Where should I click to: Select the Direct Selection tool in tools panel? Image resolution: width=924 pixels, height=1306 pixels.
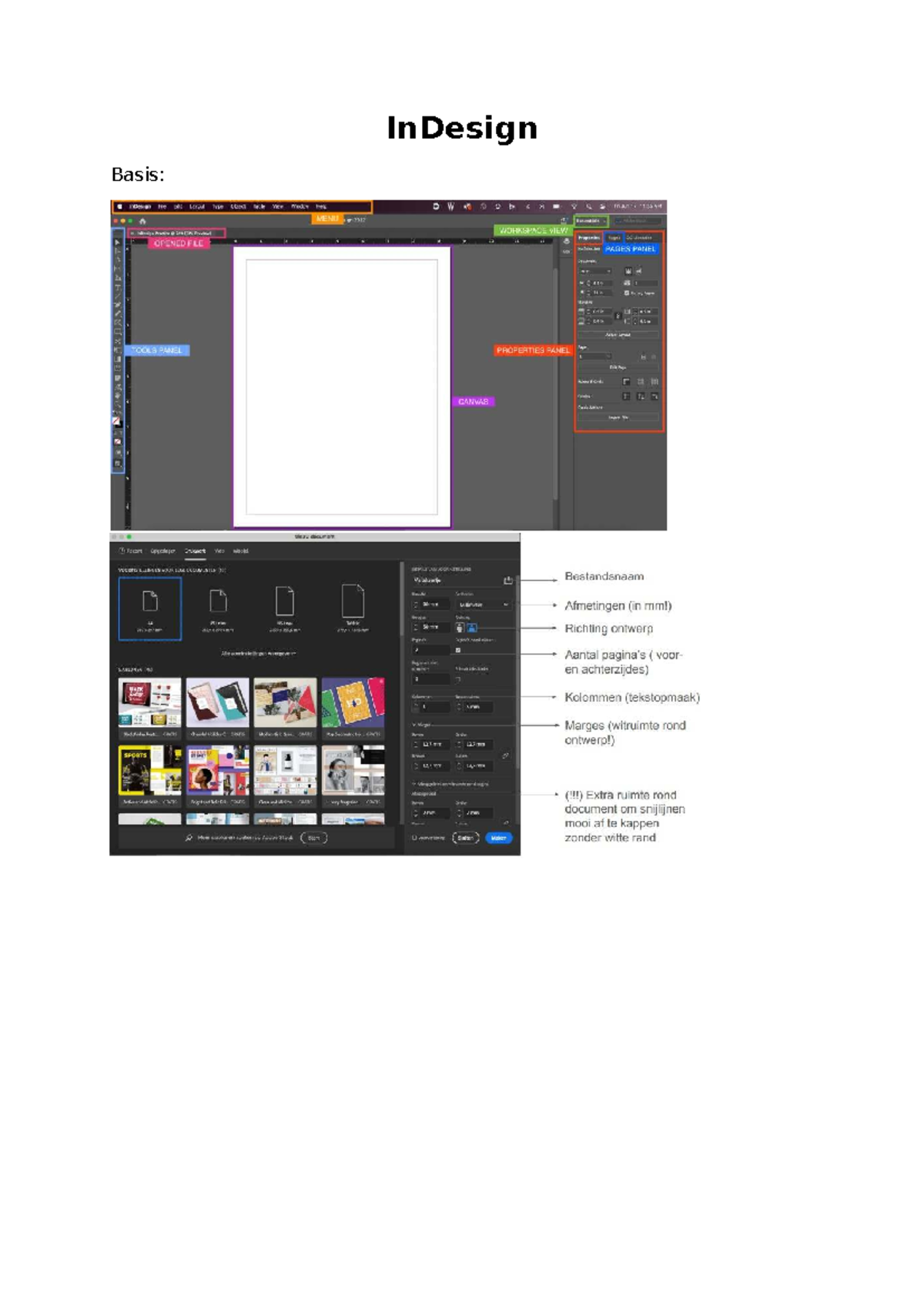pyautogui.click(x=117, y=251)
